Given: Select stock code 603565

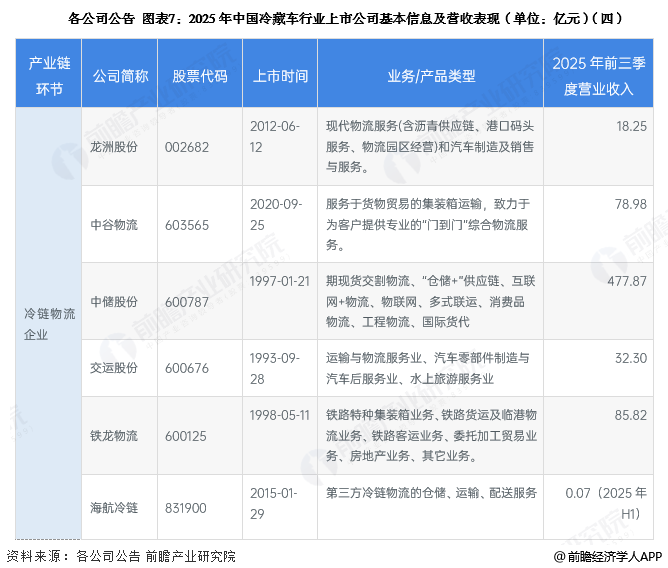Looking at the screenshot, I should coord(190,225).
